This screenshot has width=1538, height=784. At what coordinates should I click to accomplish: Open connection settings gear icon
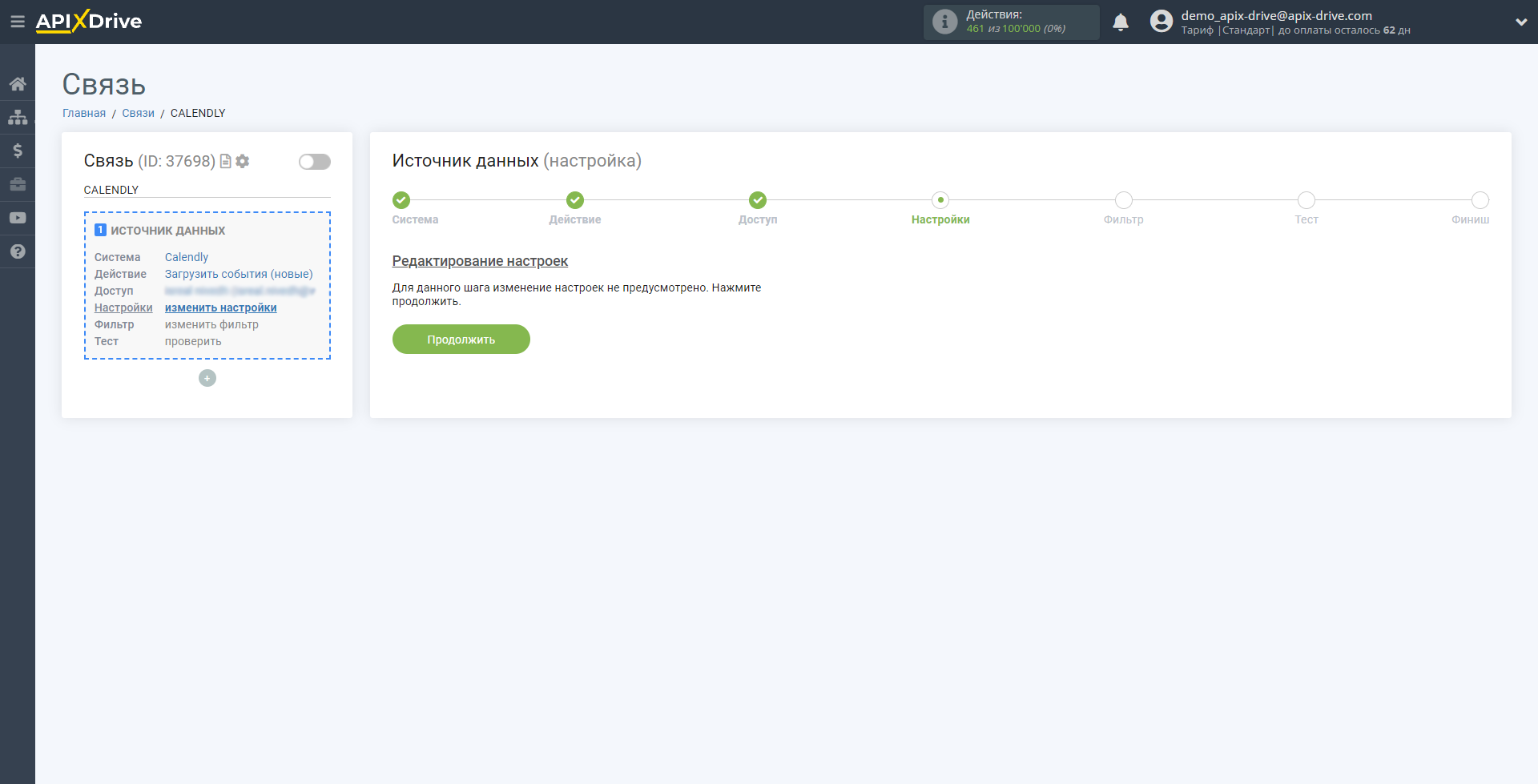[x=243, y=161]
